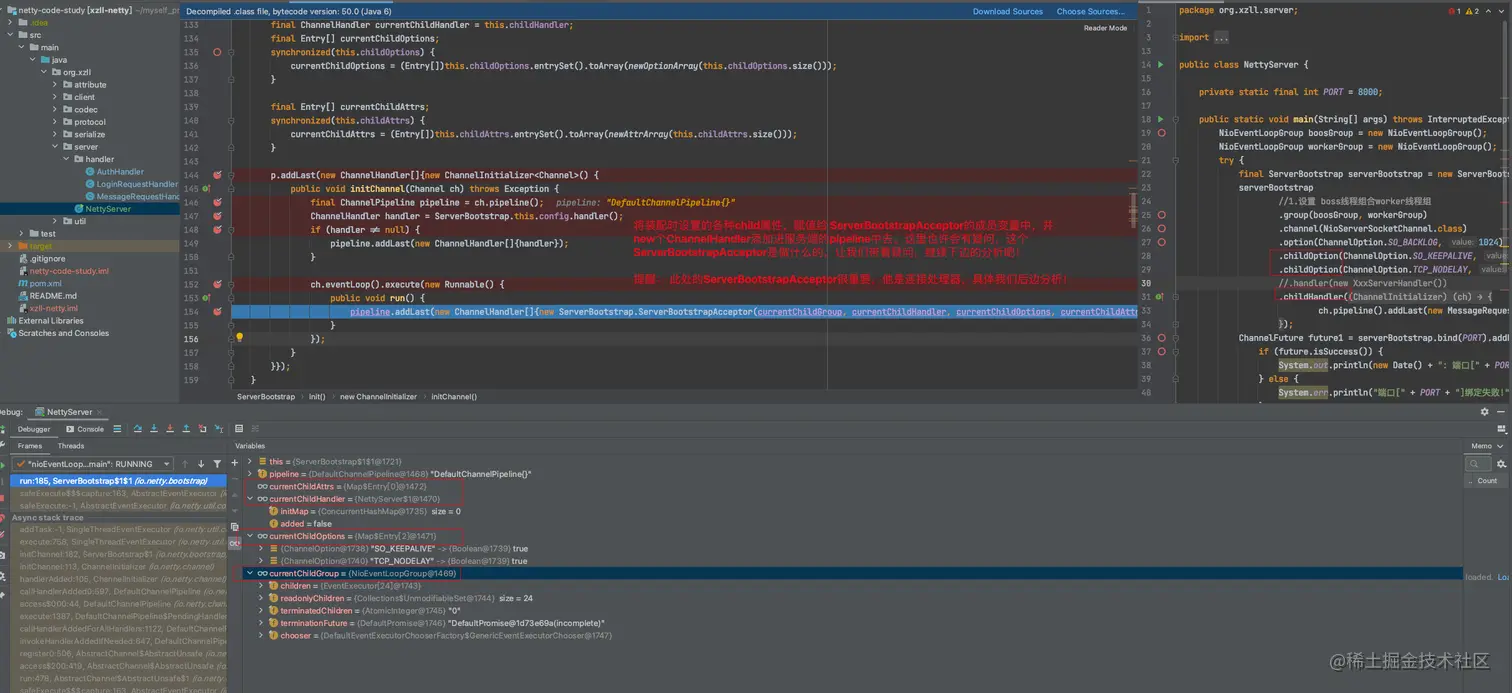Expand the readonlyChildren variable

[262, 598]
